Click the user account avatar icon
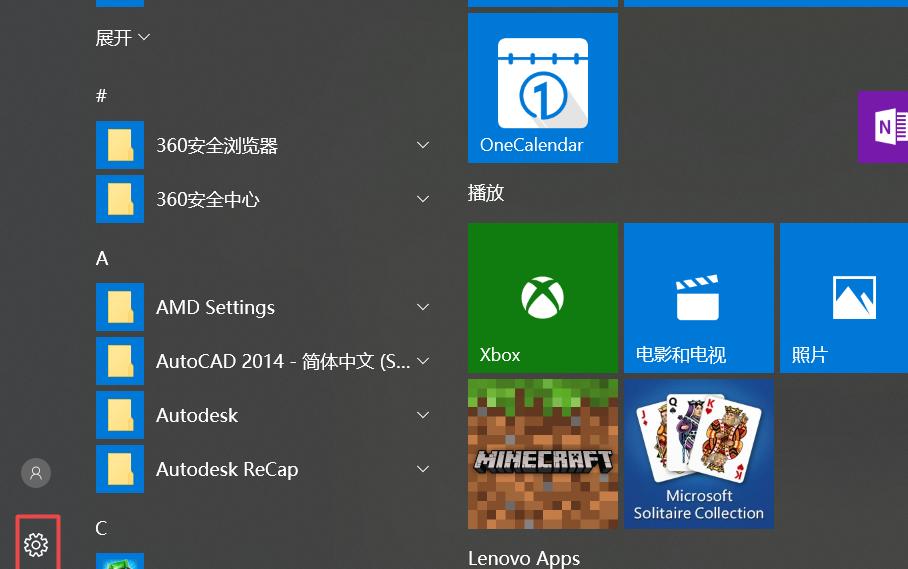 click(36, 473)
